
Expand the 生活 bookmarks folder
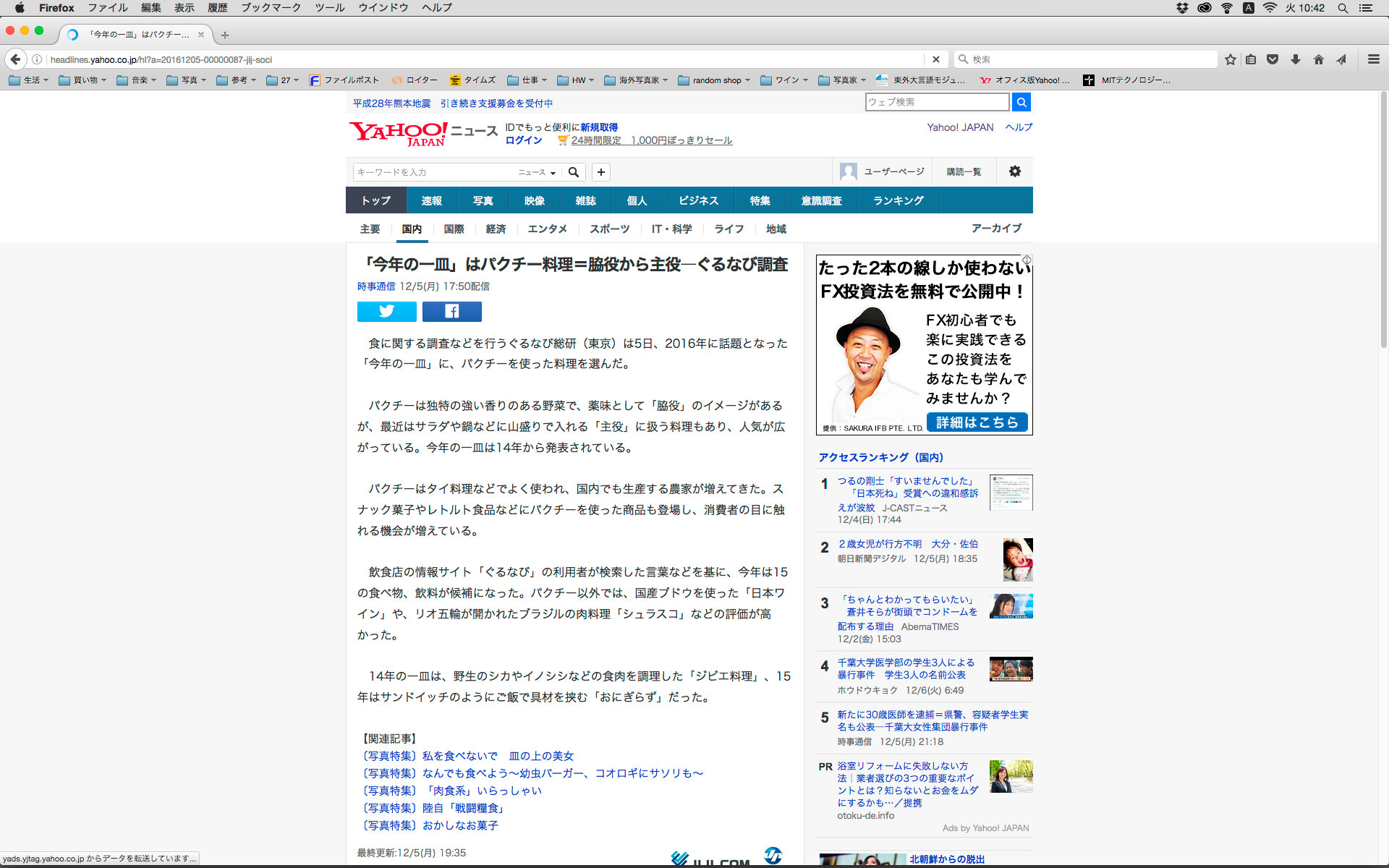(29, 80)
